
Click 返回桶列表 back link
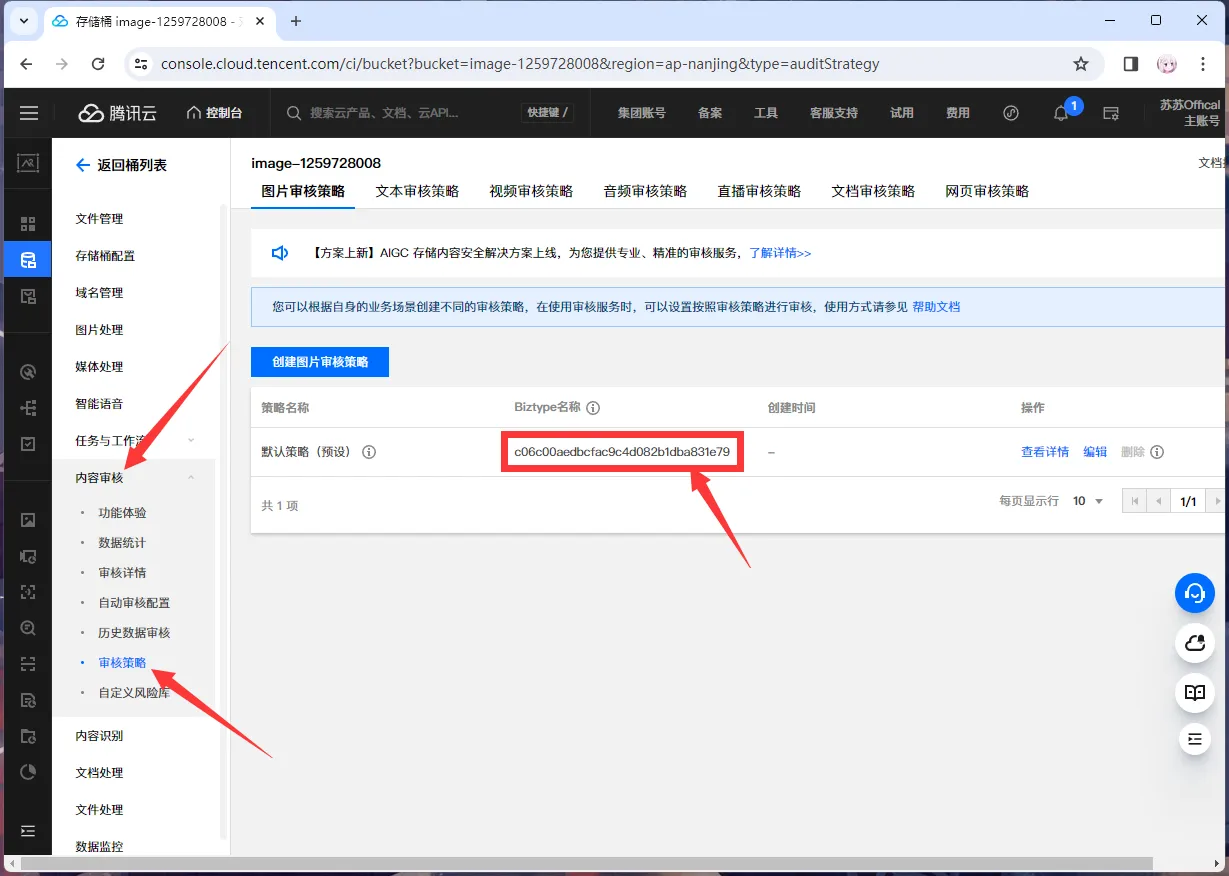coord(121,166)
